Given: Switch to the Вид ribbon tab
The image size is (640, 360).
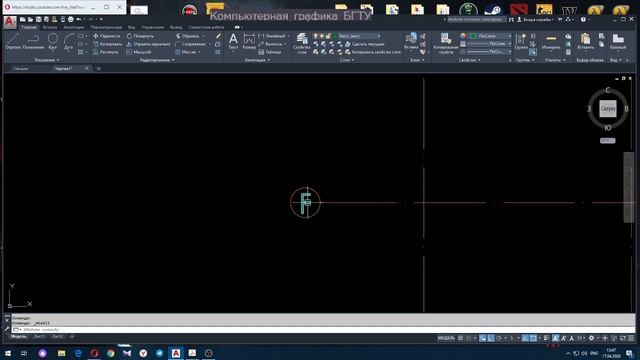Looking at the screenshot, I should (x=131, y=27).
